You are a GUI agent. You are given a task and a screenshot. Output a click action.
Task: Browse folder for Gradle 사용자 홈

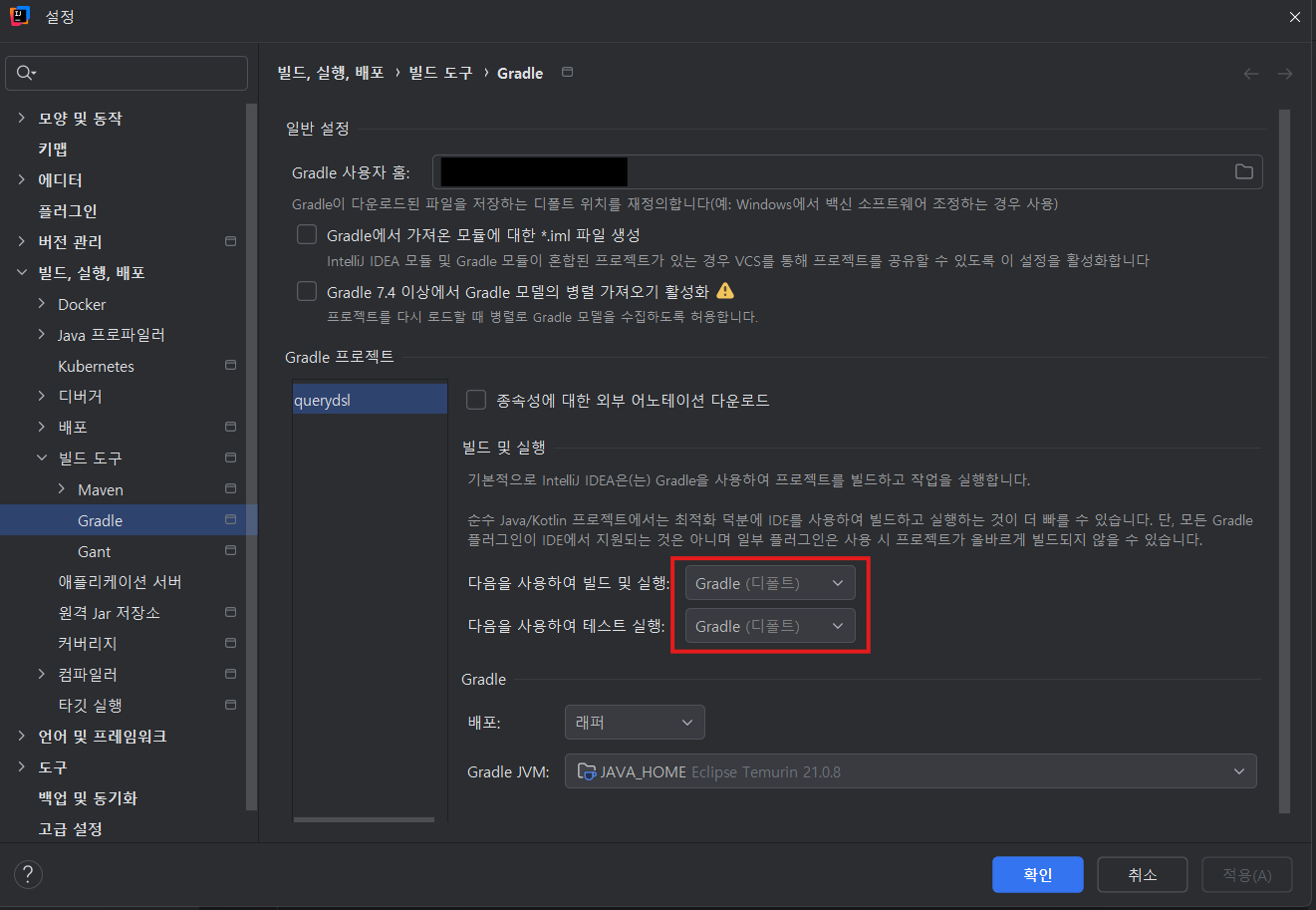pyautogui.click(x=1244, y=171)
